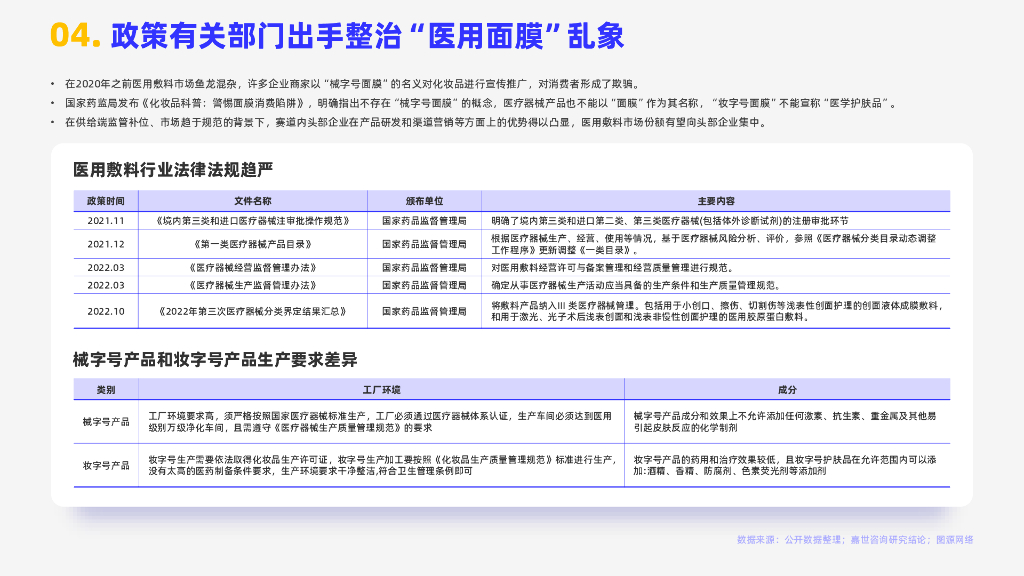Click the 2021.11 date cell
The width and height of the screenshot is (1024, 576).
pos(106,220)
